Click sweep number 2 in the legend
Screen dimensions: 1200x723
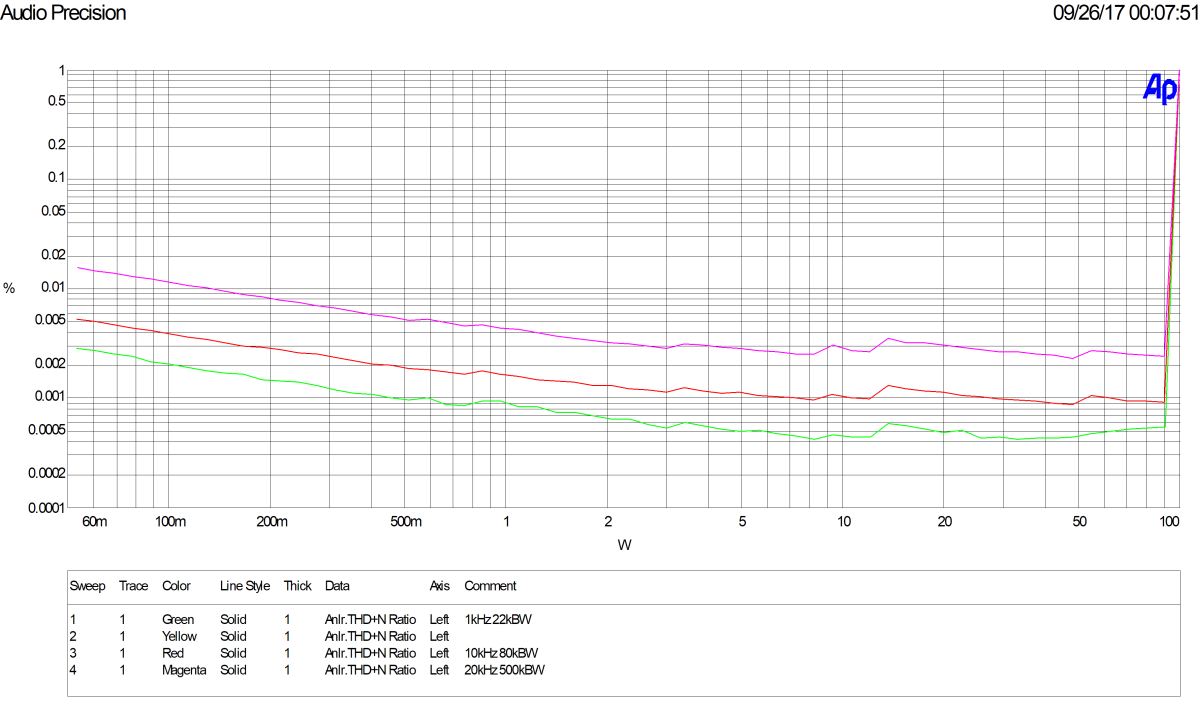point(73,636)
